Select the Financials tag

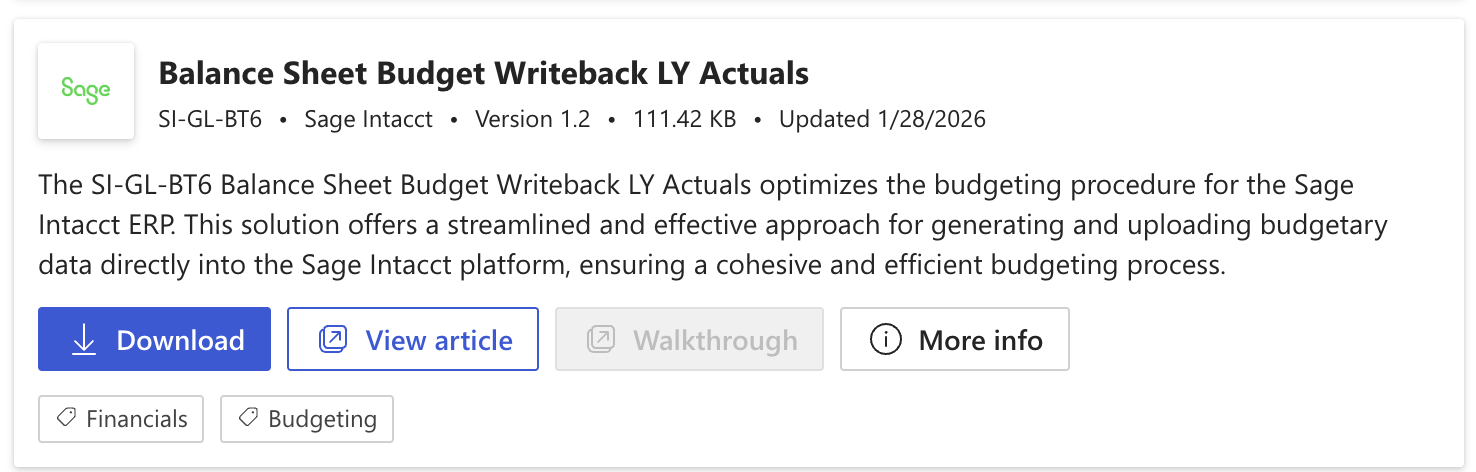121,419
